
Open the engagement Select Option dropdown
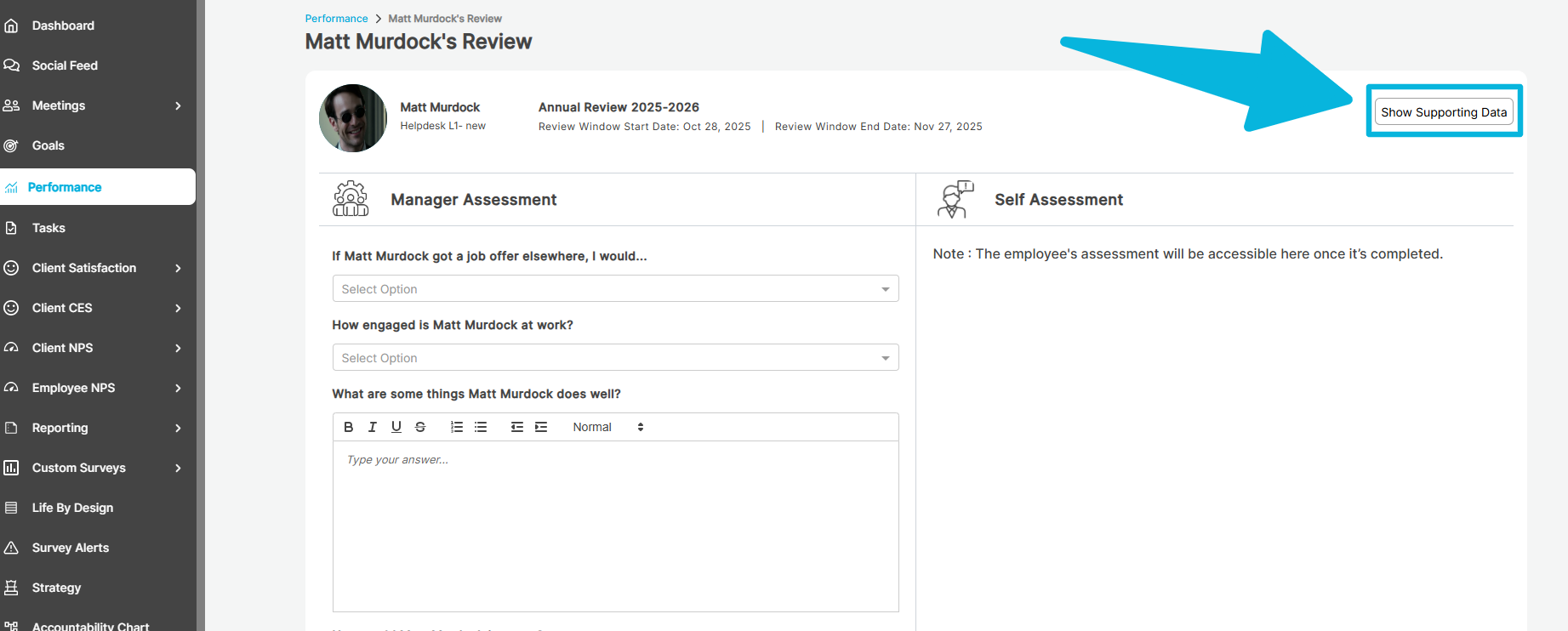pyautogui.click(x=615, y=357)
